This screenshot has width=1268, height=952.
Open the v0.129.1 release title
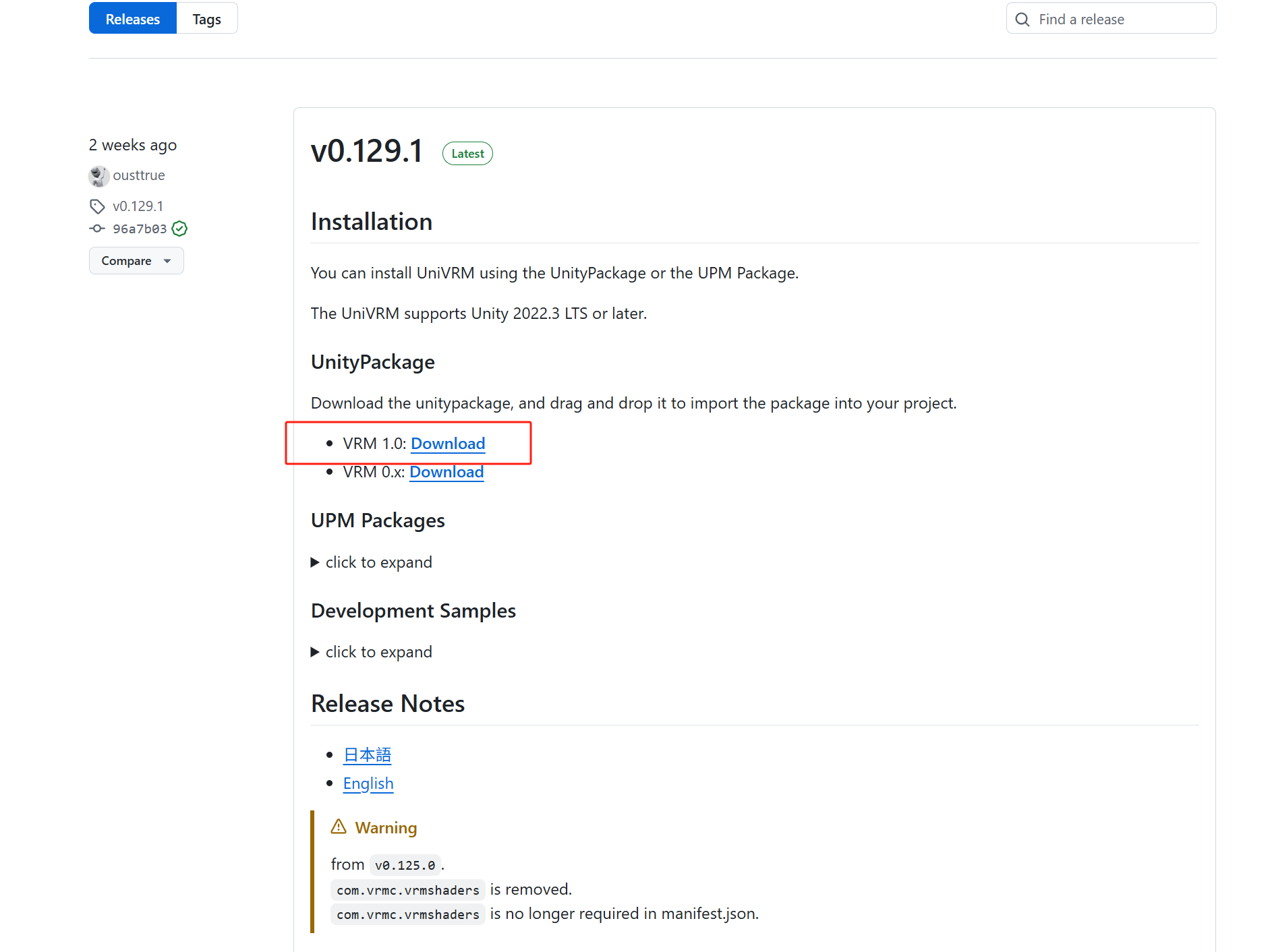[367, 151]
